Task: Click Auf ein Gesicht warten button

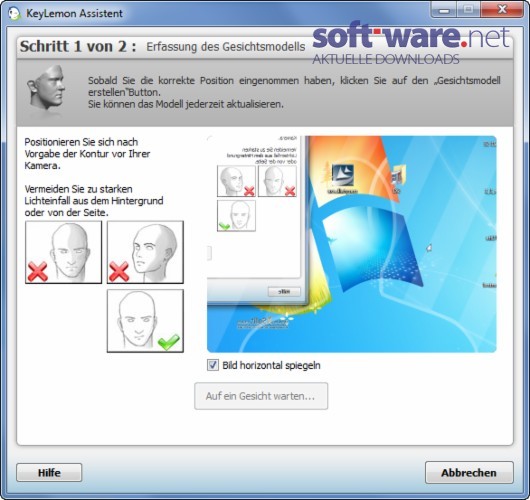Action: click(261, 396)
